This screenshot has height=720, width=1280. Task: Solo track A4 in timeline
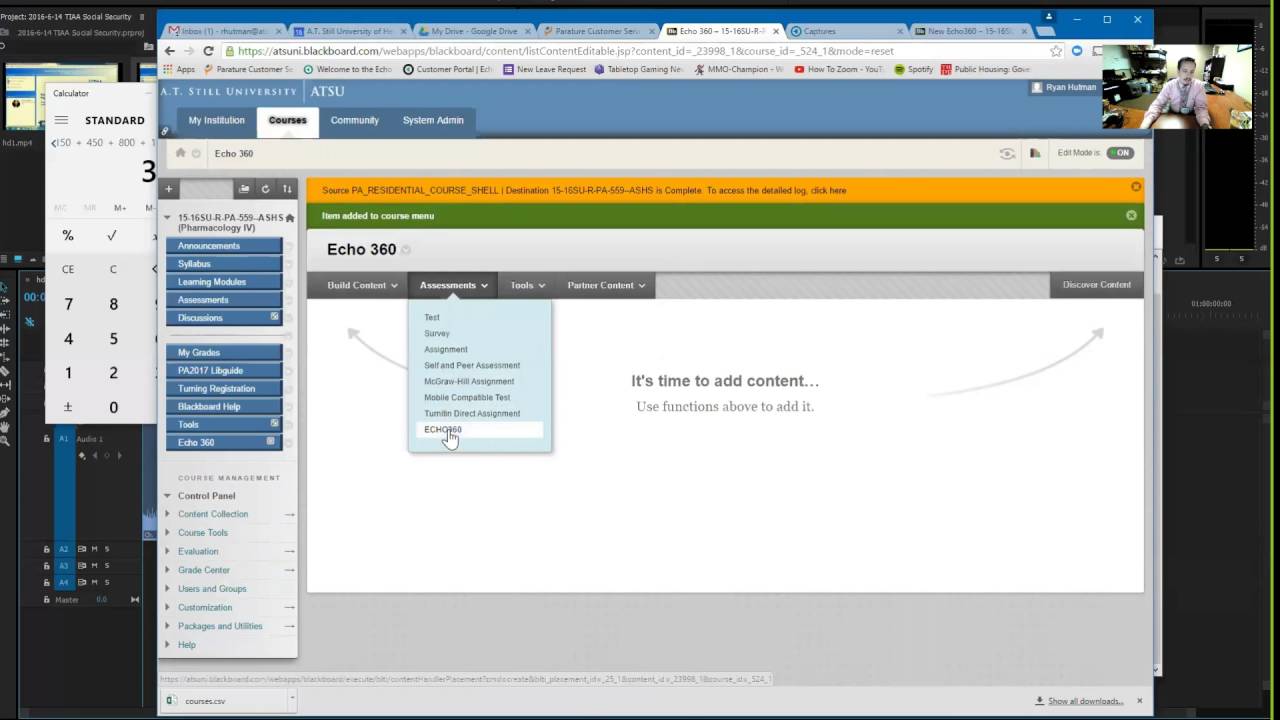click(x=107, y=582)
